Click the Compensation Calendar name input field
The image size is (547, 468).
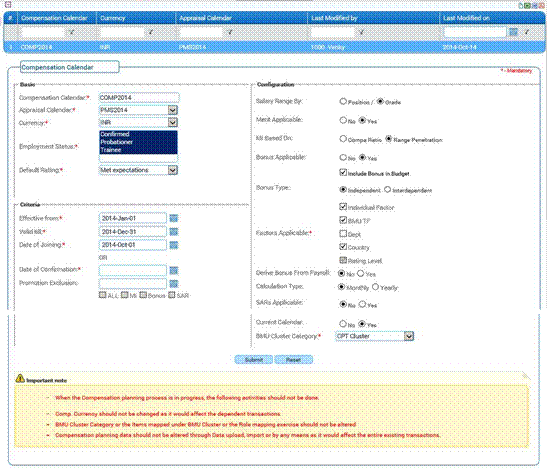pos(139,98)
